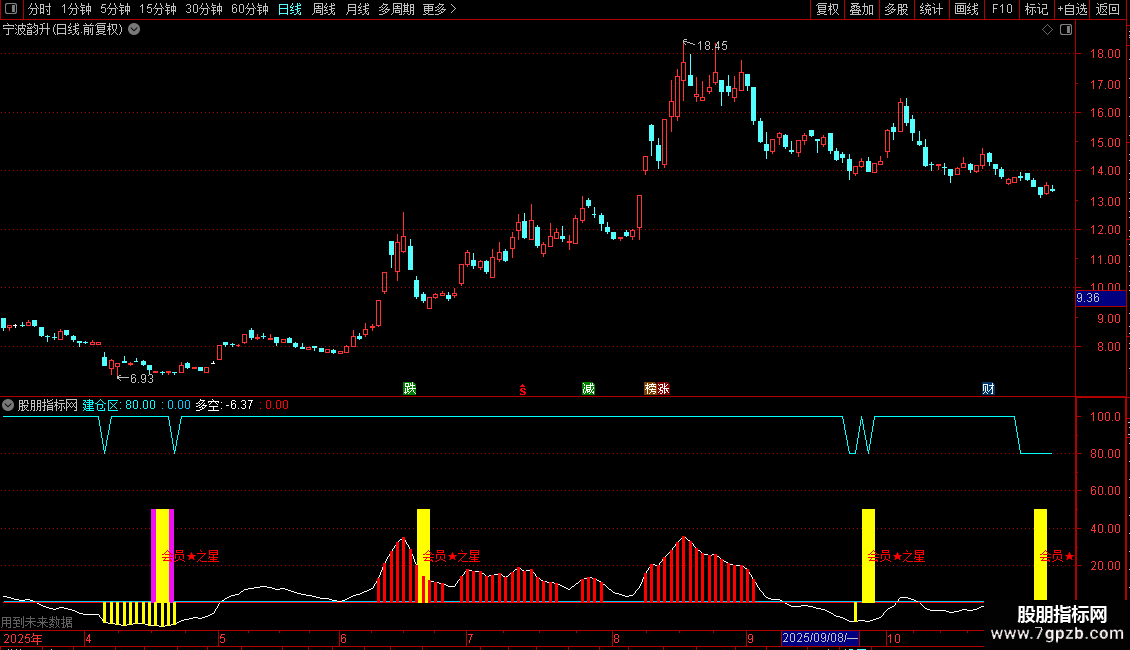This screenshot has width=1130, height=650.
Task: Click the 叠加 overlay button
Action: 862,9
